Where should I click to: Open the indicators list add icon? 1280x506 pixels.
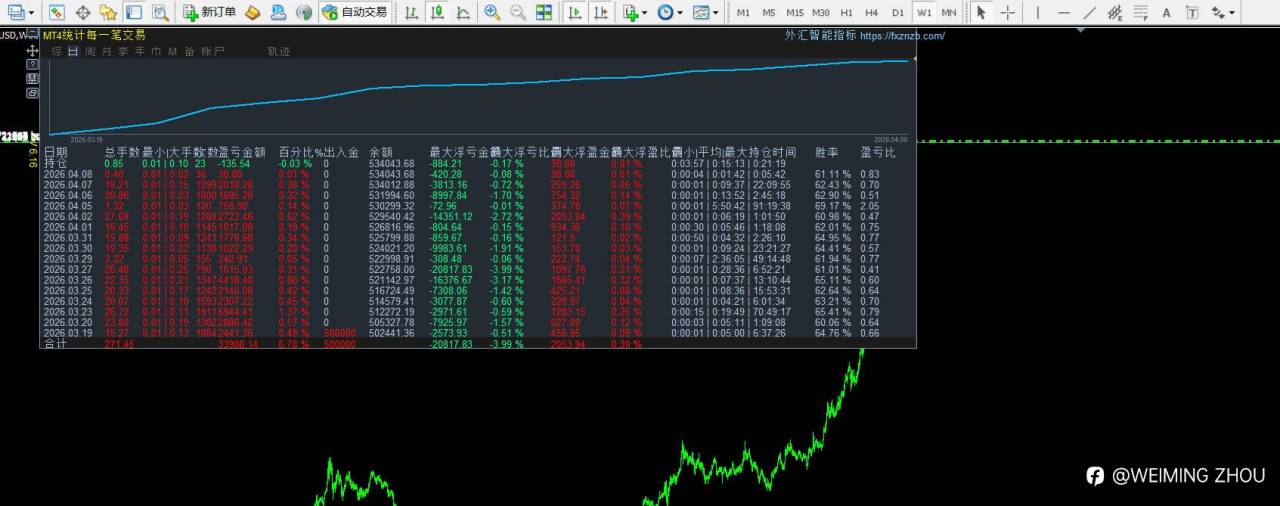[x=629, y=12]
